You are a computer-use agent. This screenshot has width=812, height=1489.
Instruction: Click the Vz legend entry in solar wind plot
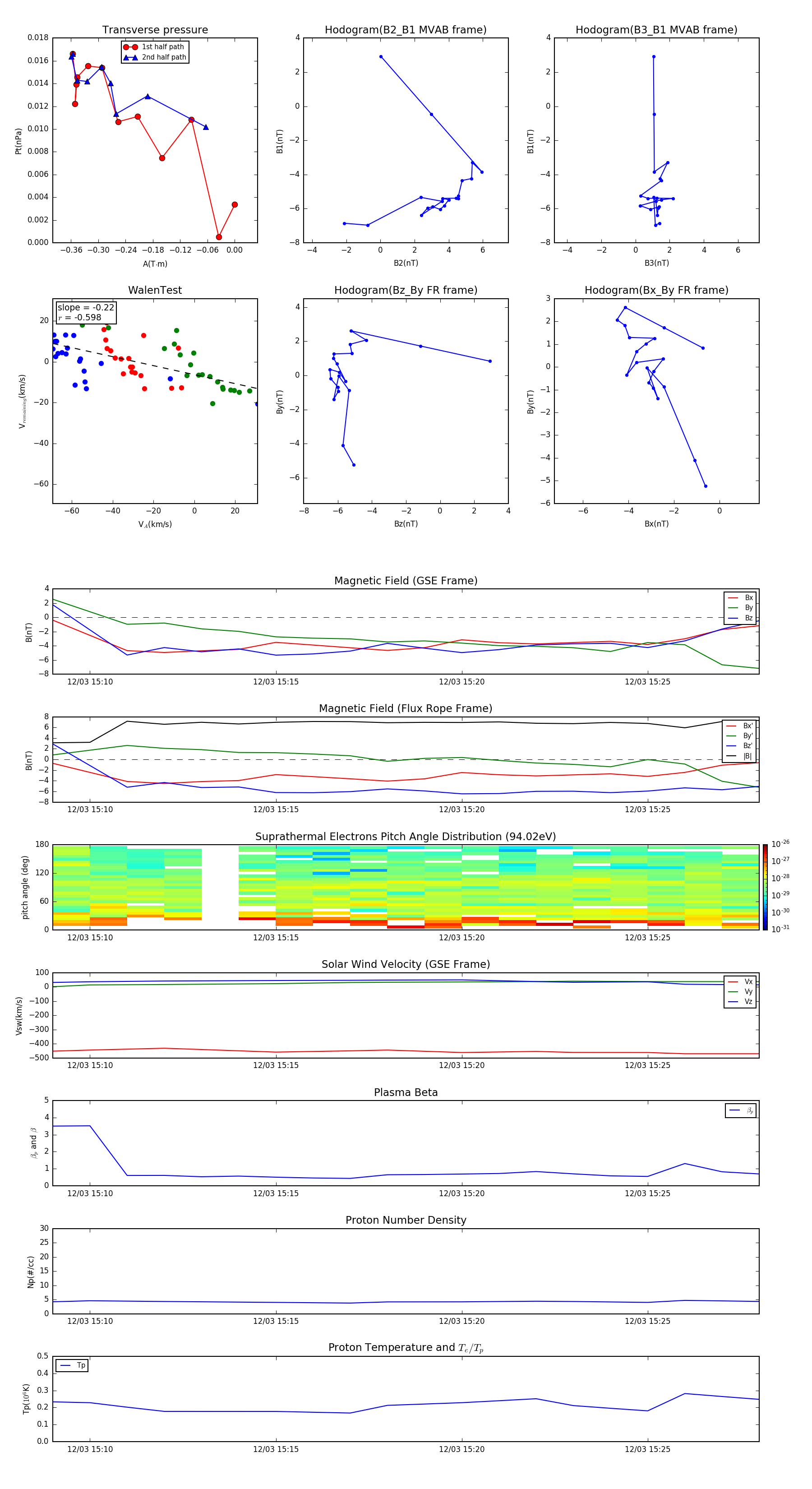(x=740, y=1002)
